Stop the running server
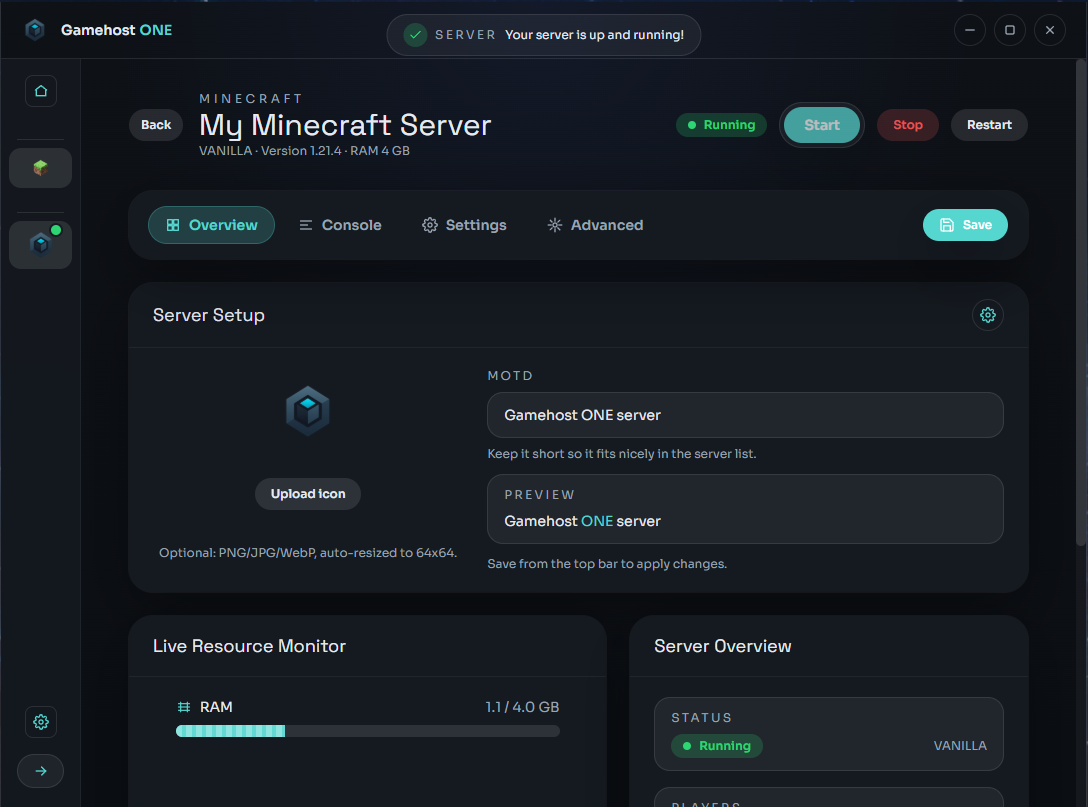This screenshot has width=1088, height=807. point(907,124)
